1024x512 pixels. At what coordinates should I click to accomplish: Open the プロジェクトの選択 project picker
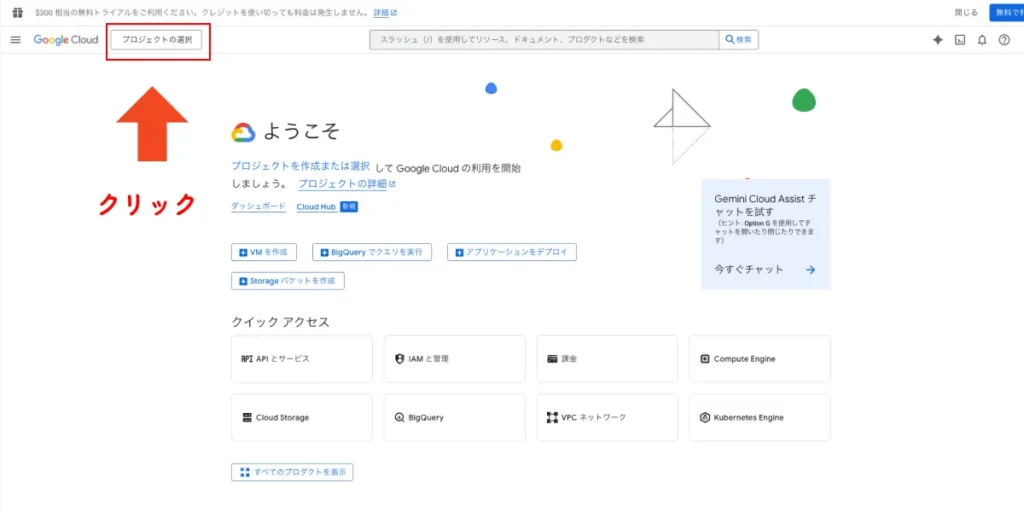[x=157, y=40]
